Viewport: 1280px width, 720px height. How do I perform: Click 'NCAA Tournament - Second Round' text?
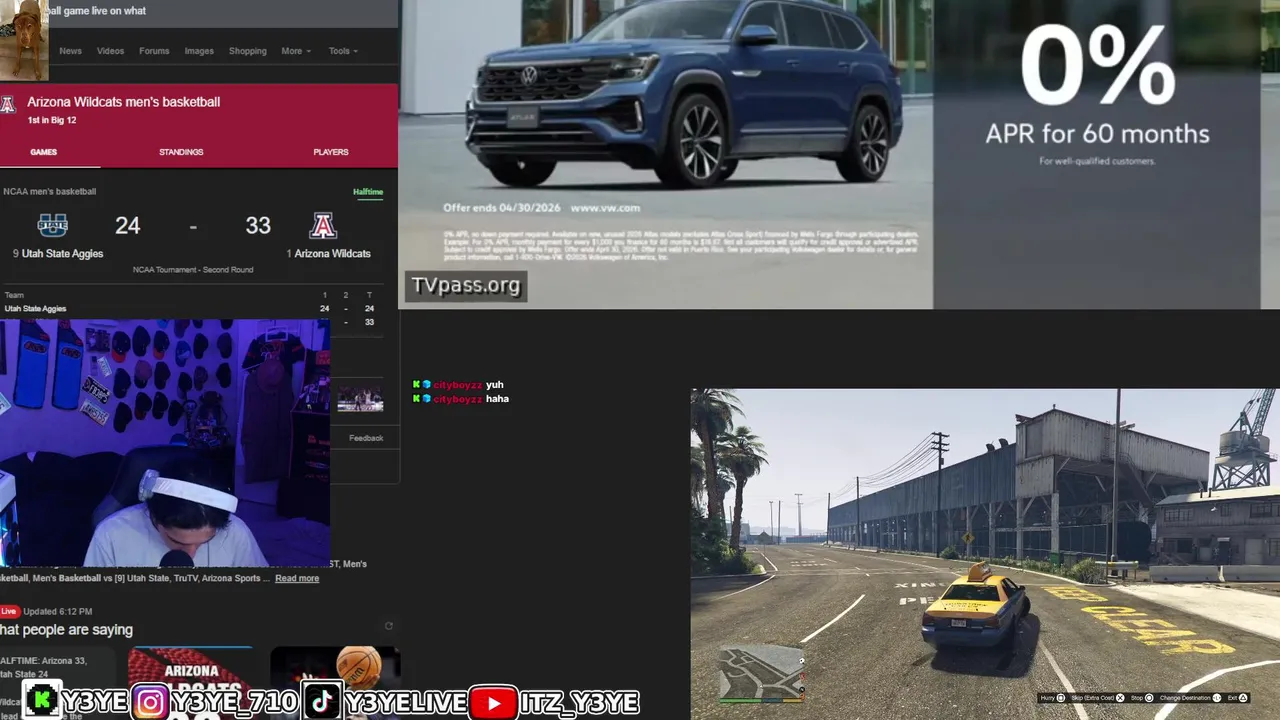[193, 270]
